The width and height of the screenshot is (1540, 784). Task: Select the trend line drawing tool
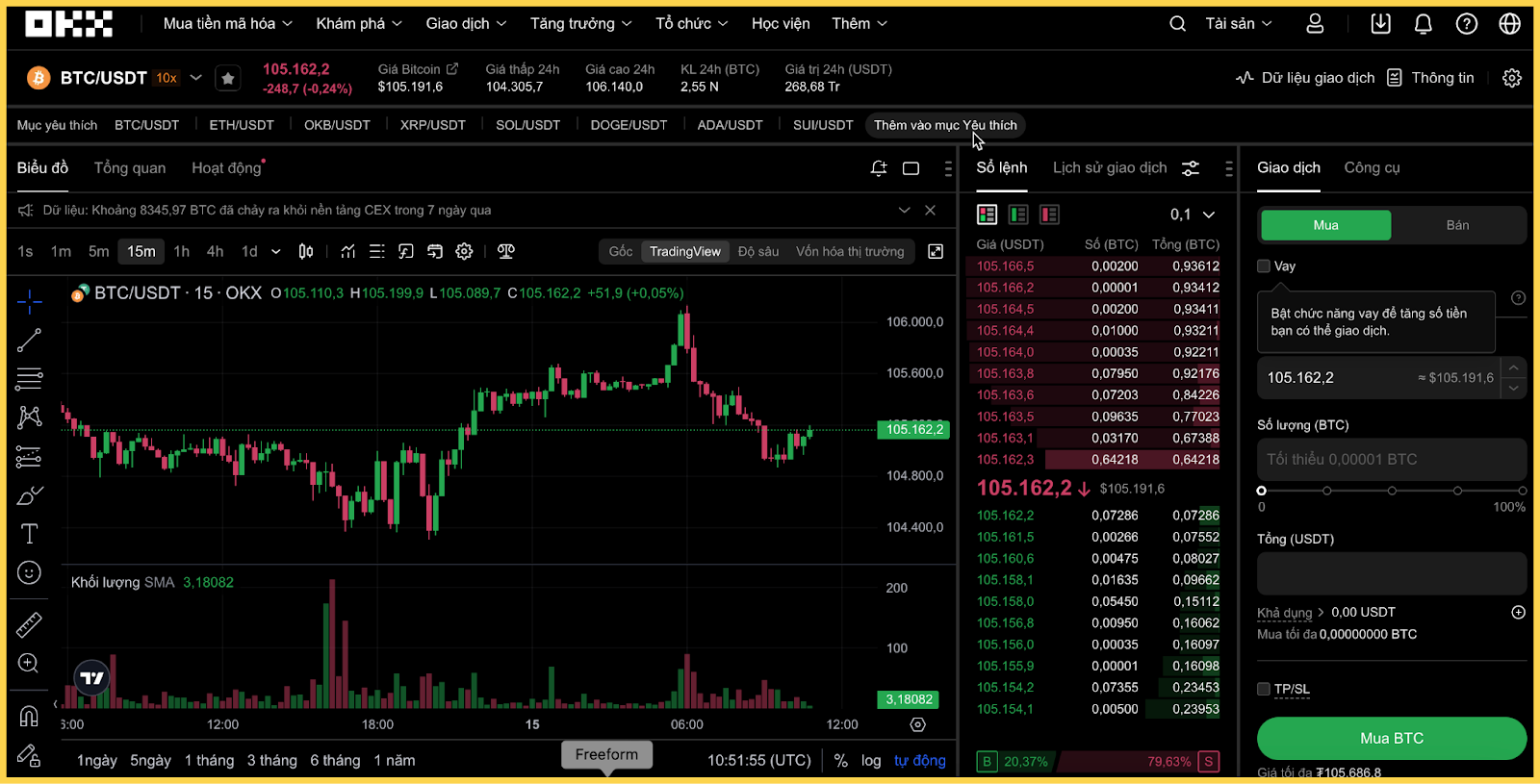[29, 341]
